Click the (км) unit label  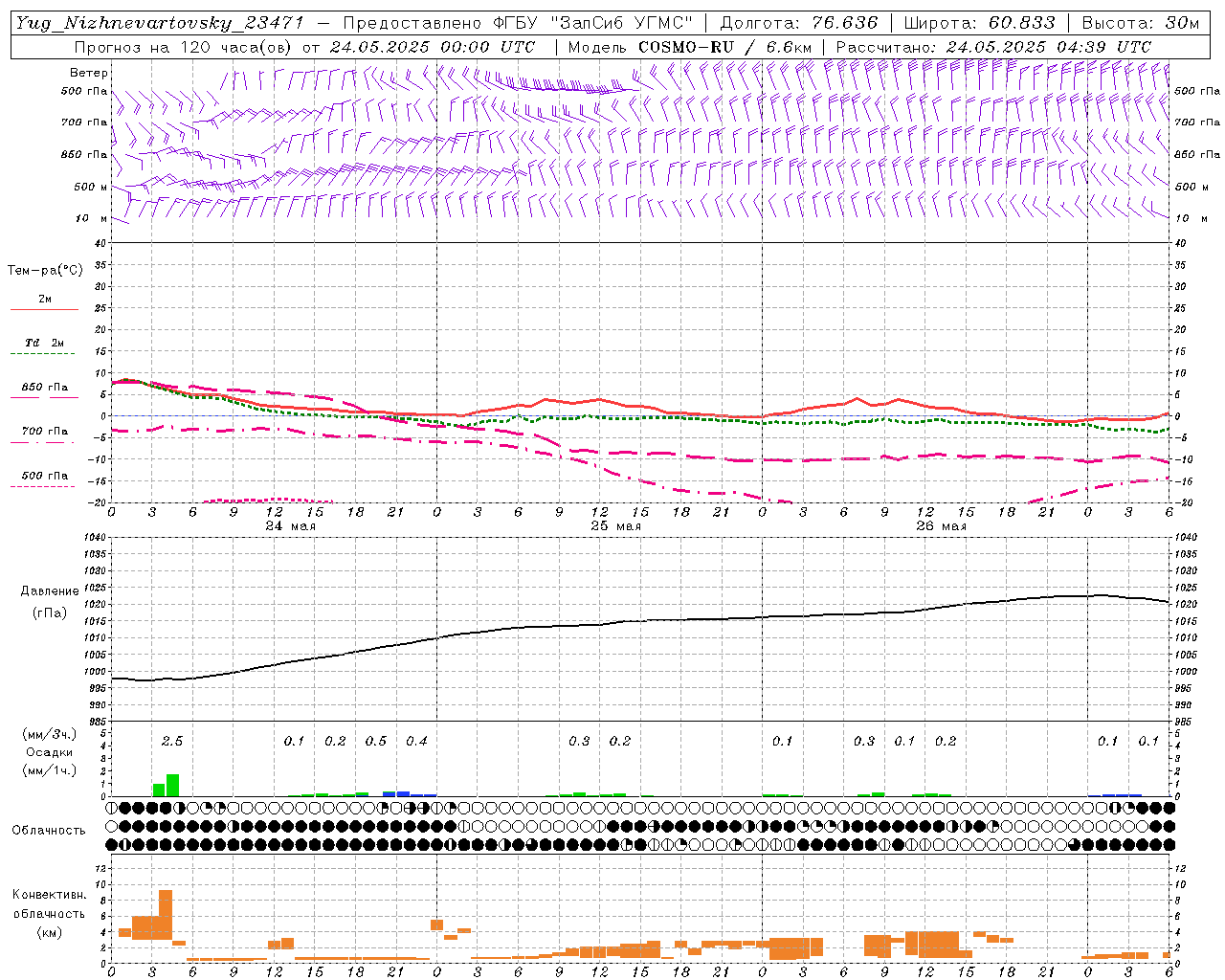[49, 932]
